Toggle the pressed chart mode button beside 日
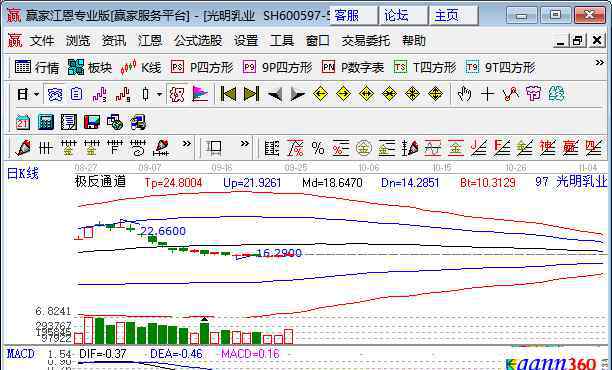The image size is (612, 370). [55, 94]
